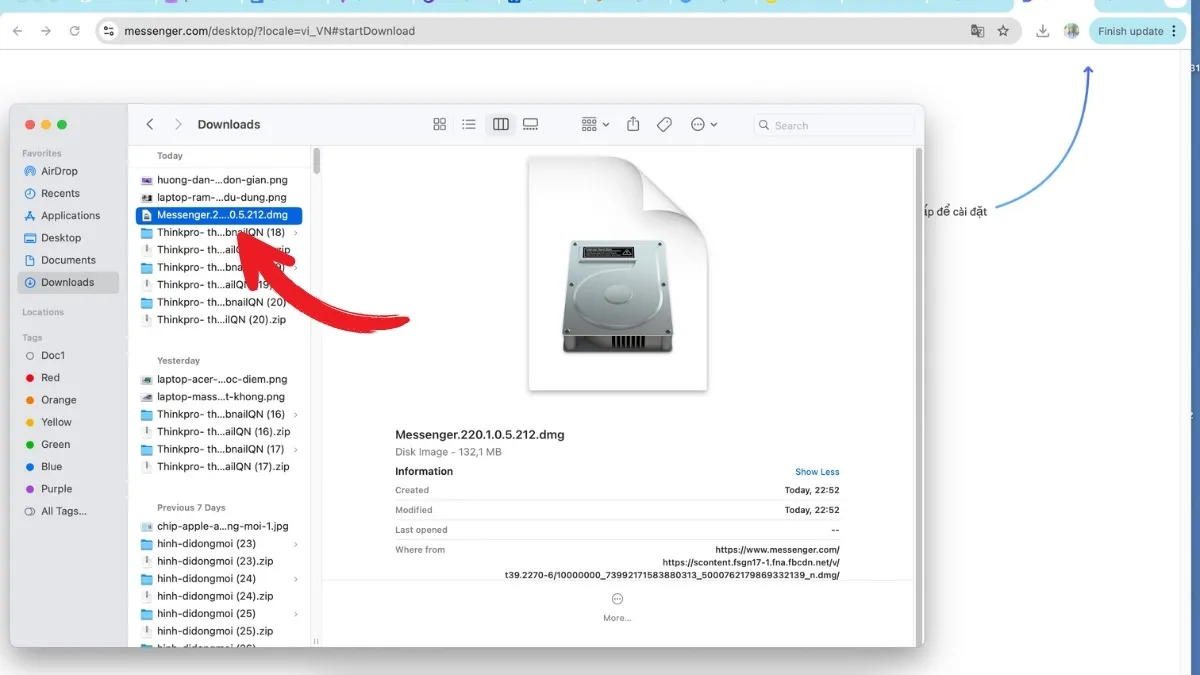The width and height of the screenshot is (1200, 675).
Task: Click the More button in preview pane
Action: [617, 605]
